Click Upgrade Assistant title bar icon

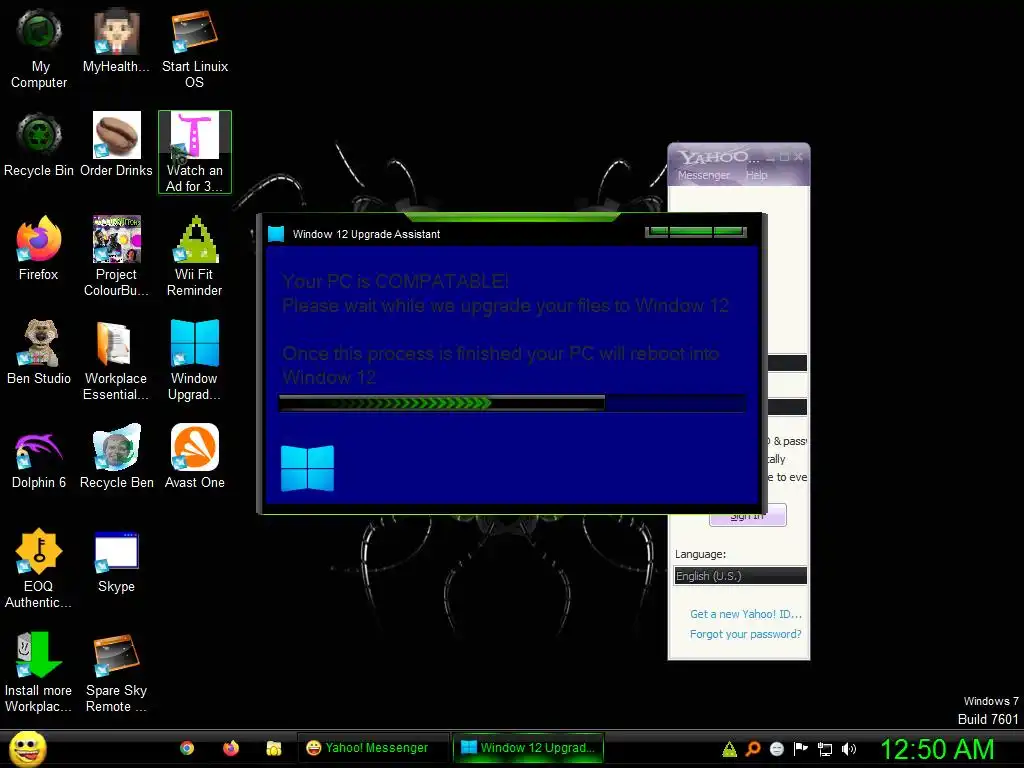click(276, 234)
